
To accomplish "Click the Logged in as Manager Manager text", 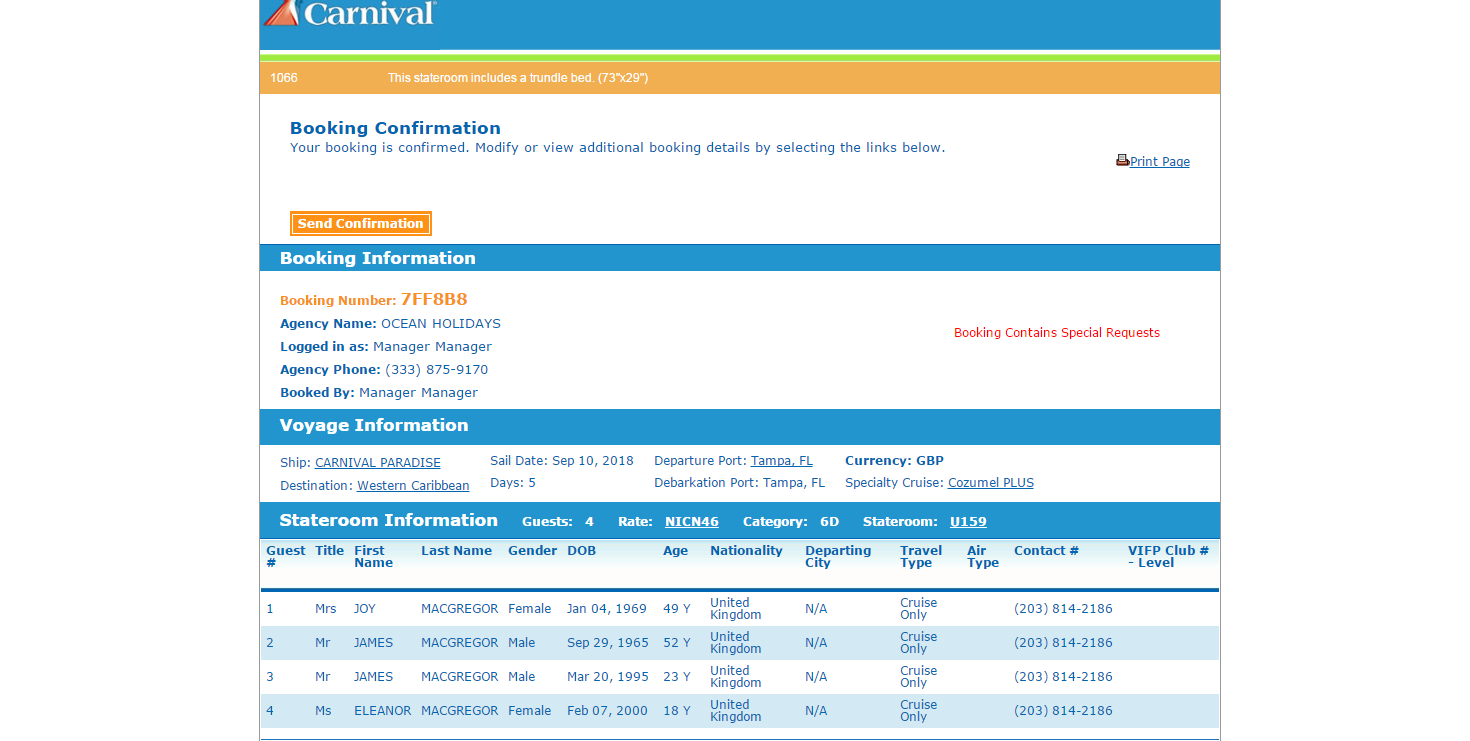I will tap(386, 347).
